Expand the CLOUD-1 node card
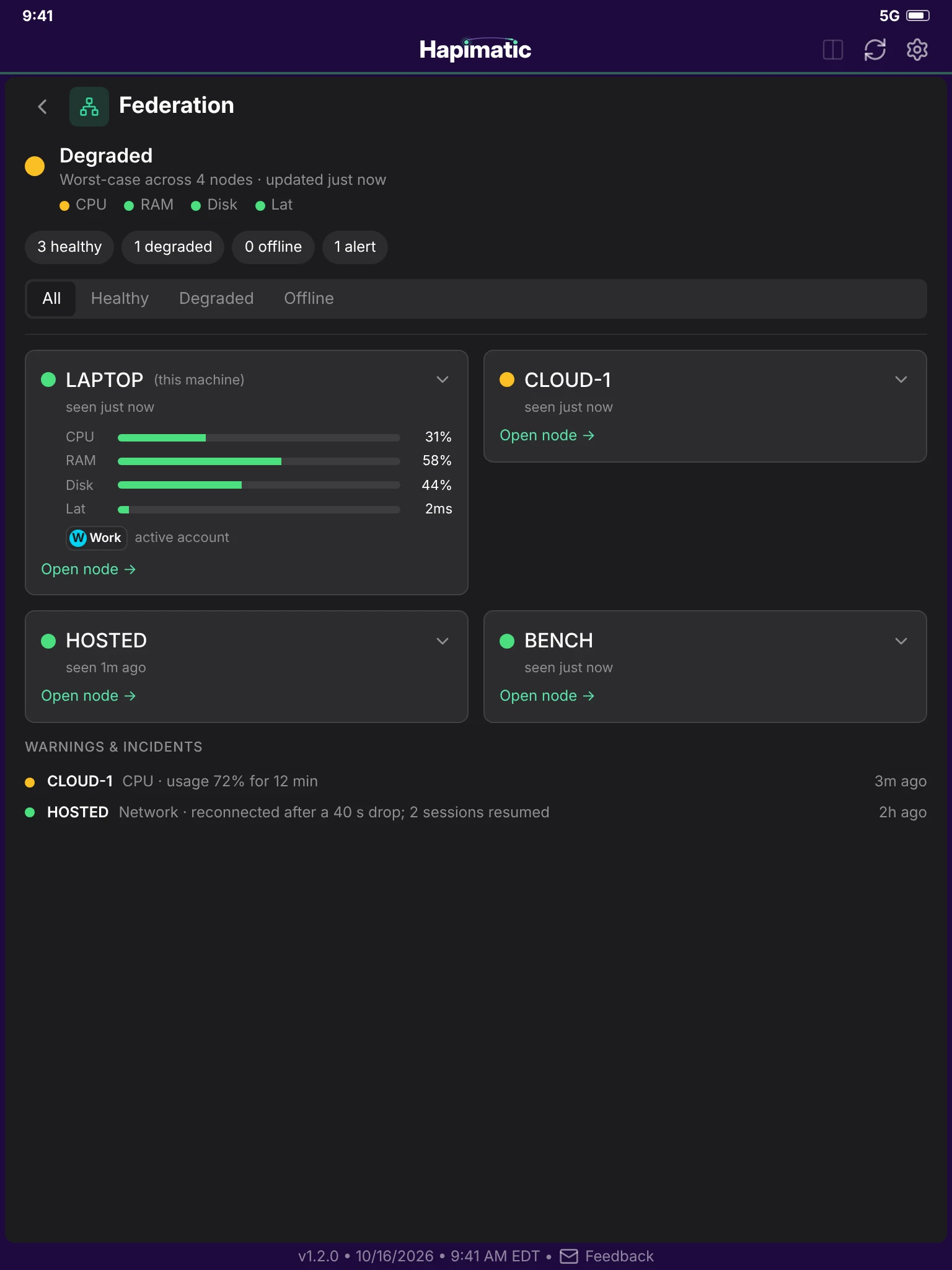Viewport: 952px width, 1270px height. point(901,380)
